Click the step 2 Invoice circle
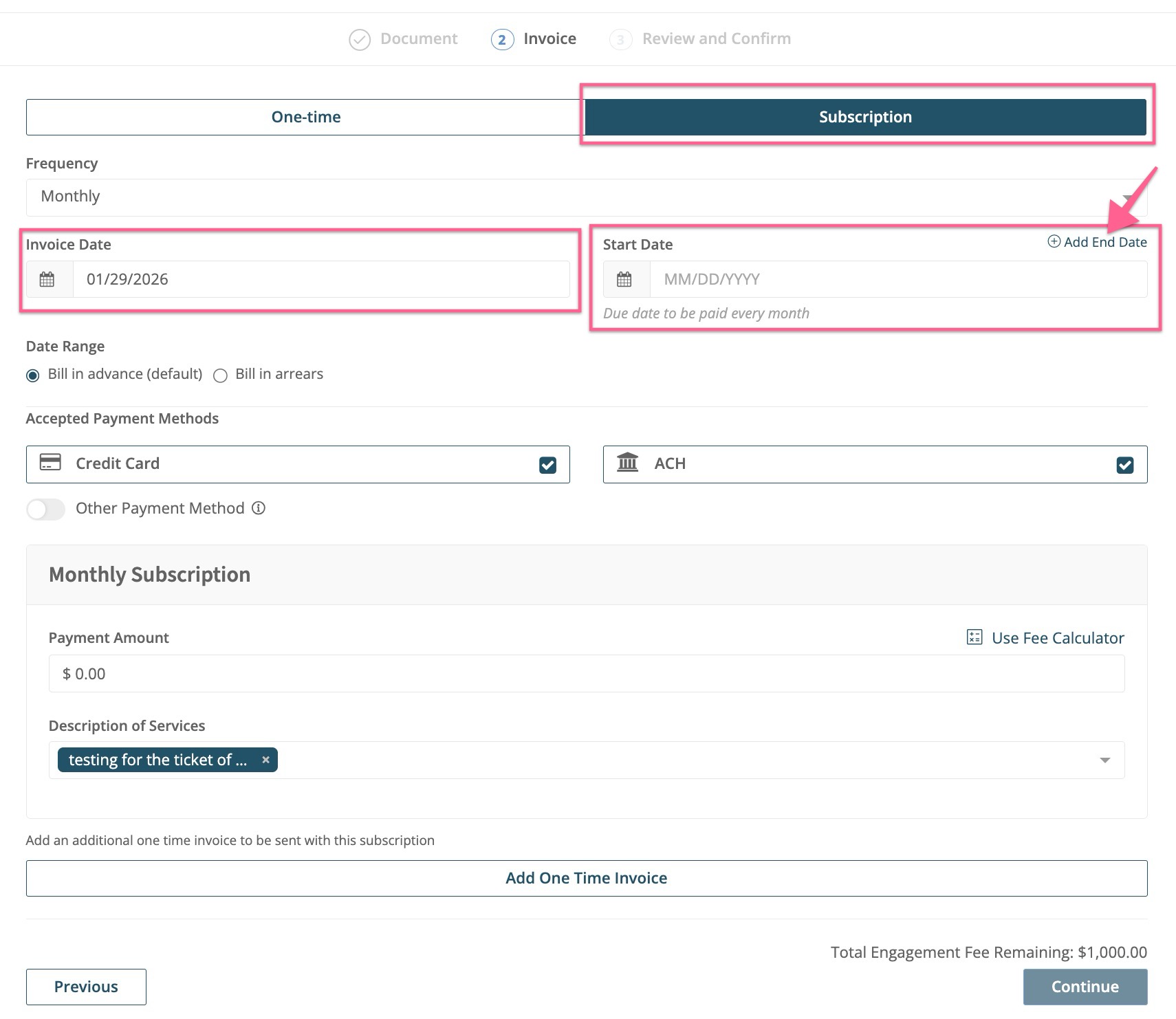 502,40
